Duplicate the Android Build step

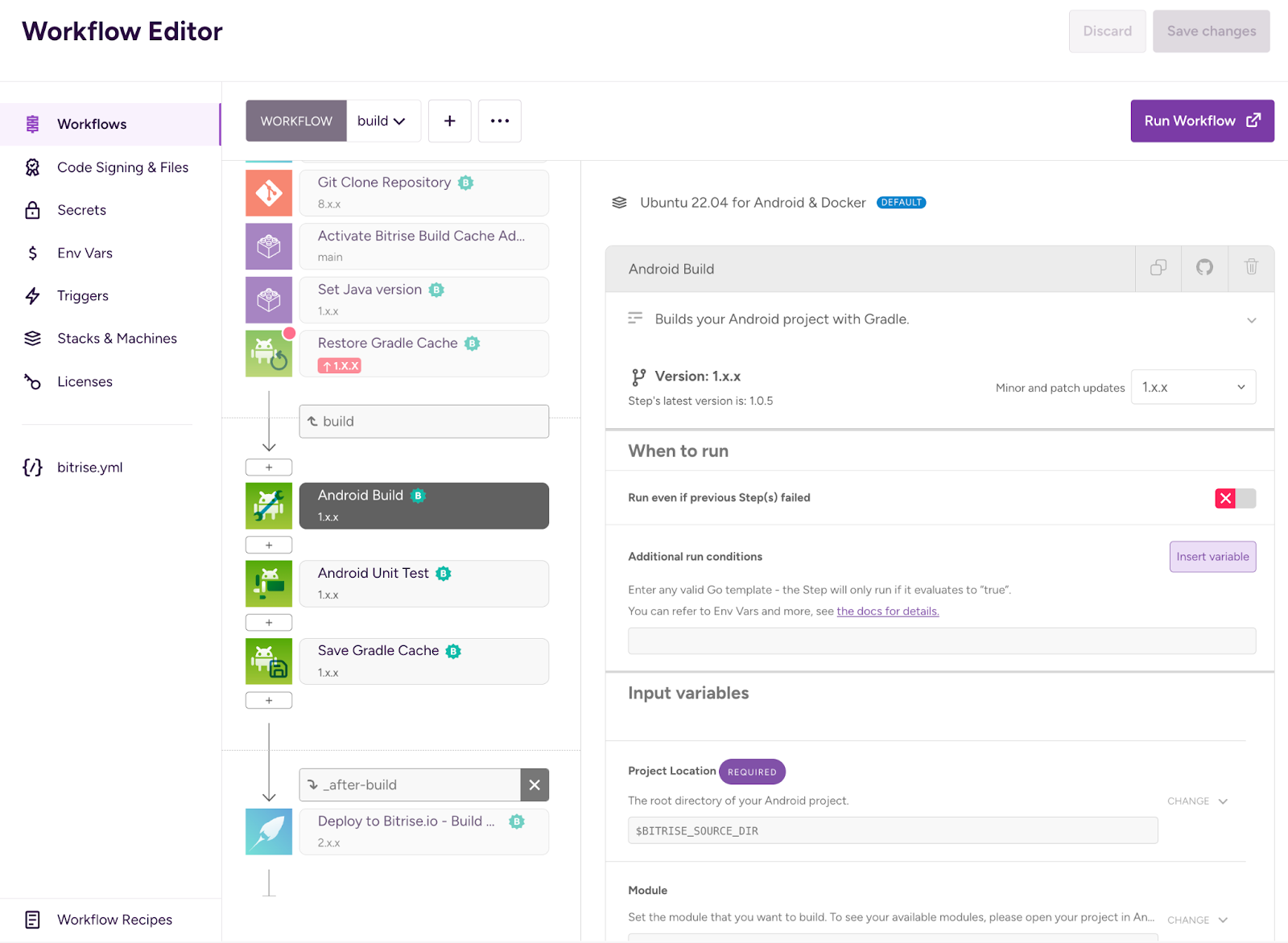(x=1158, y=268)
